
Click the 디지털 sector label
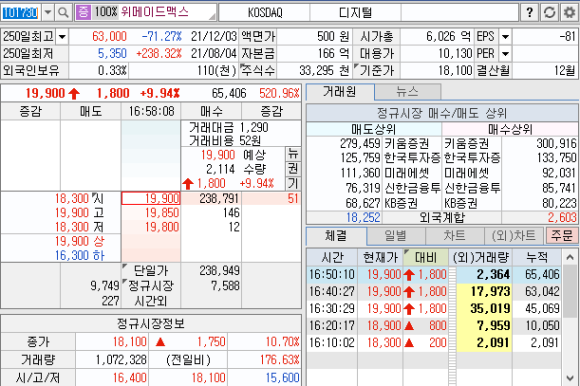tap(355, 13)
